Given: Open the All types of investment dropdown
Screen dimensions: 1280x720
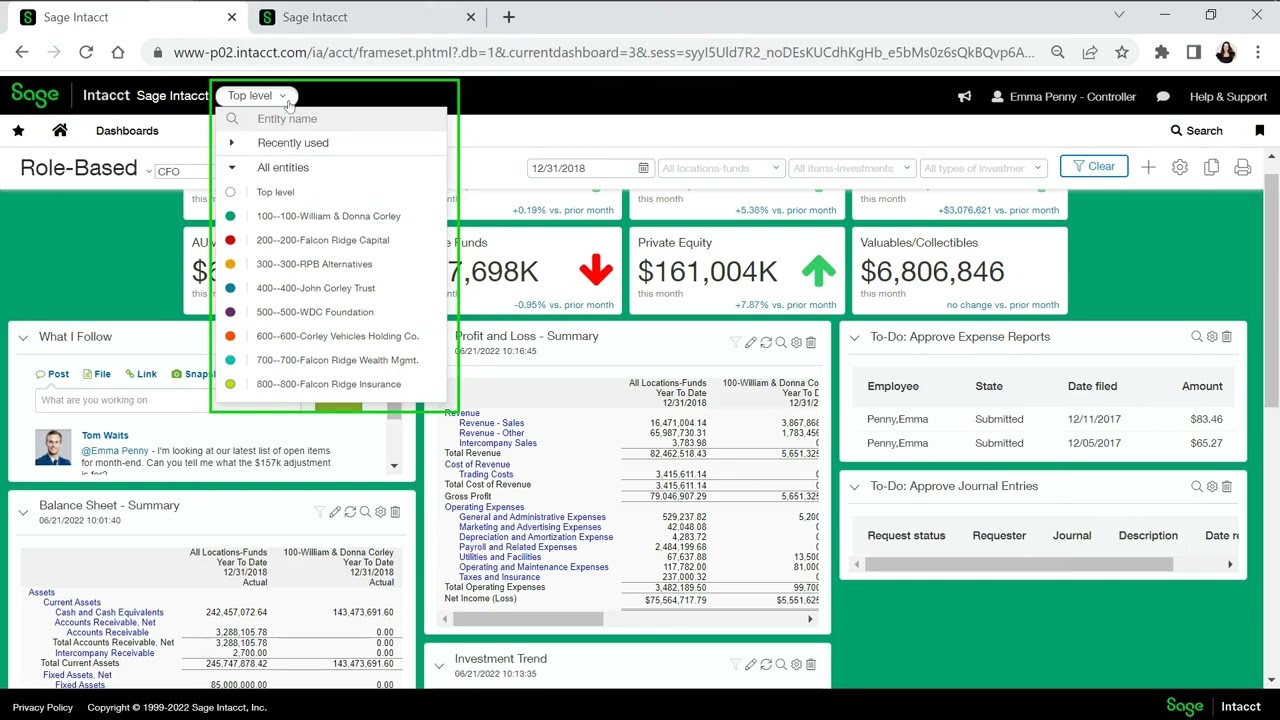Looking at the screenshot, I should pos(983,168).
